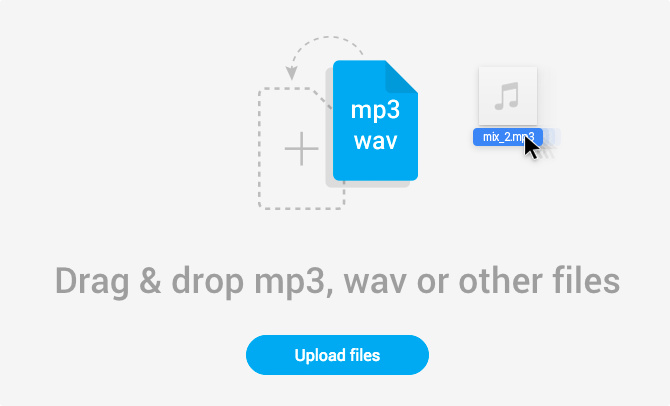
Task: Click the ampersand in the heading
Action: 150,281
